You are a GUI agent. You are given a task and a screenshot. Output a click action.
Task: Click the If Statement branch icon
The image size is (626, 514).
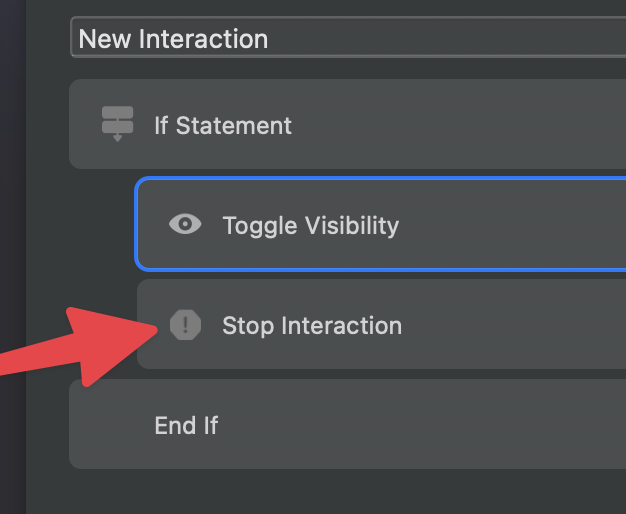(117, 124)
